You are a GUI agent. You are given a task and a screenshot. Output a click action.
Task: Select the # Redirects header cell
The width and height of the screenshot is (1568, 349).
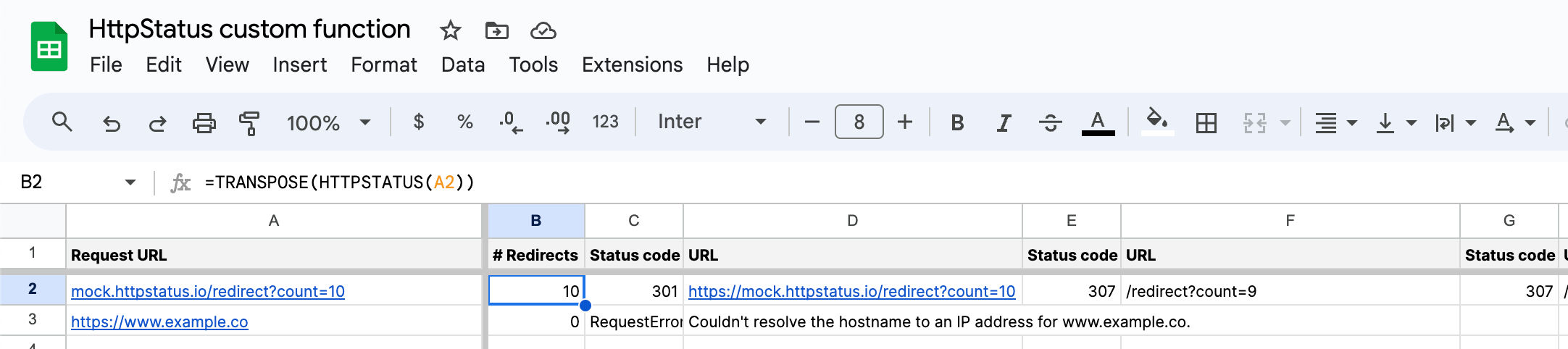coord(536,254)
